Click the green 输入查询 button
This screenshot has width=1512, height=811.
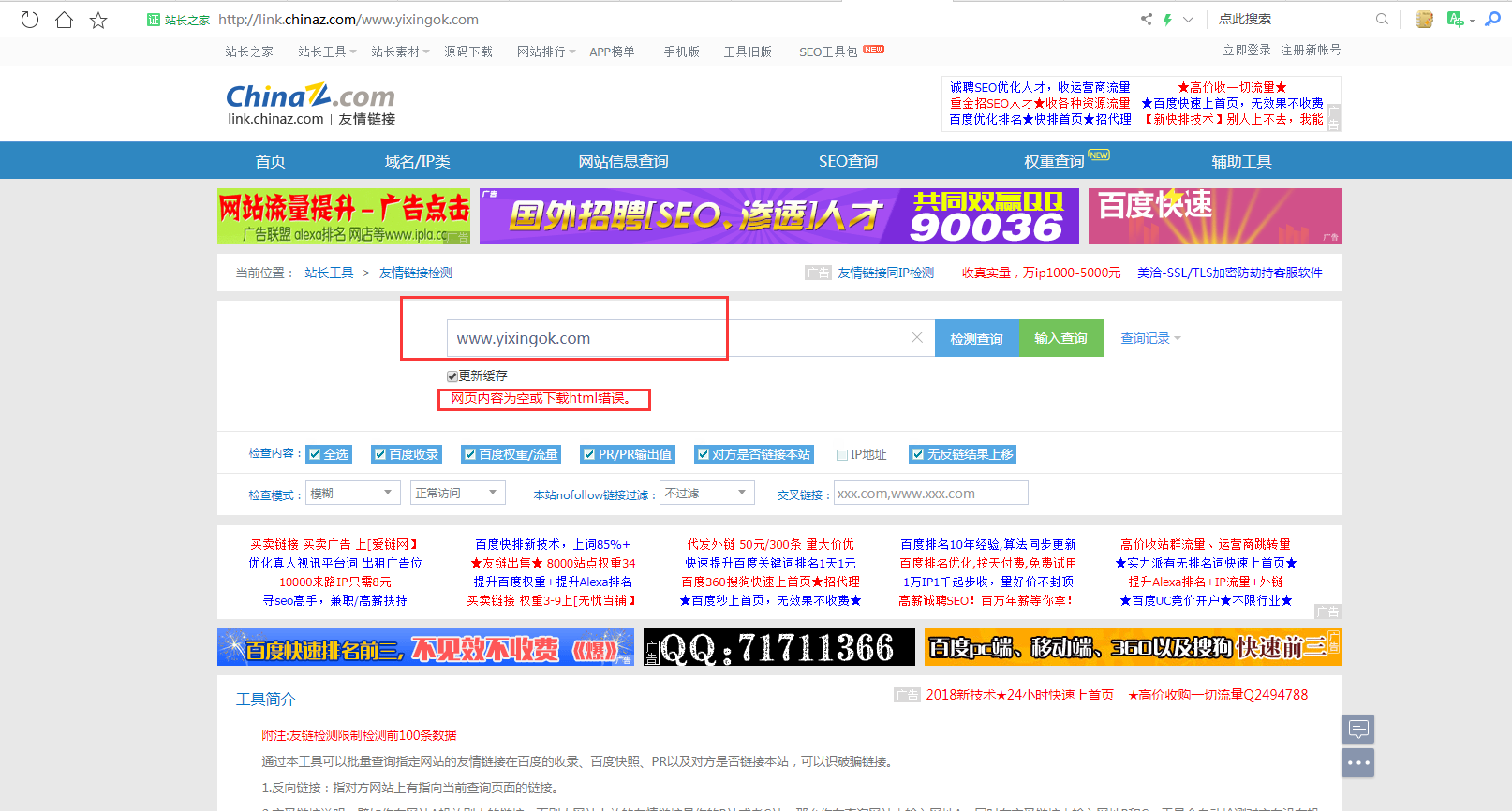[1060, 338]
